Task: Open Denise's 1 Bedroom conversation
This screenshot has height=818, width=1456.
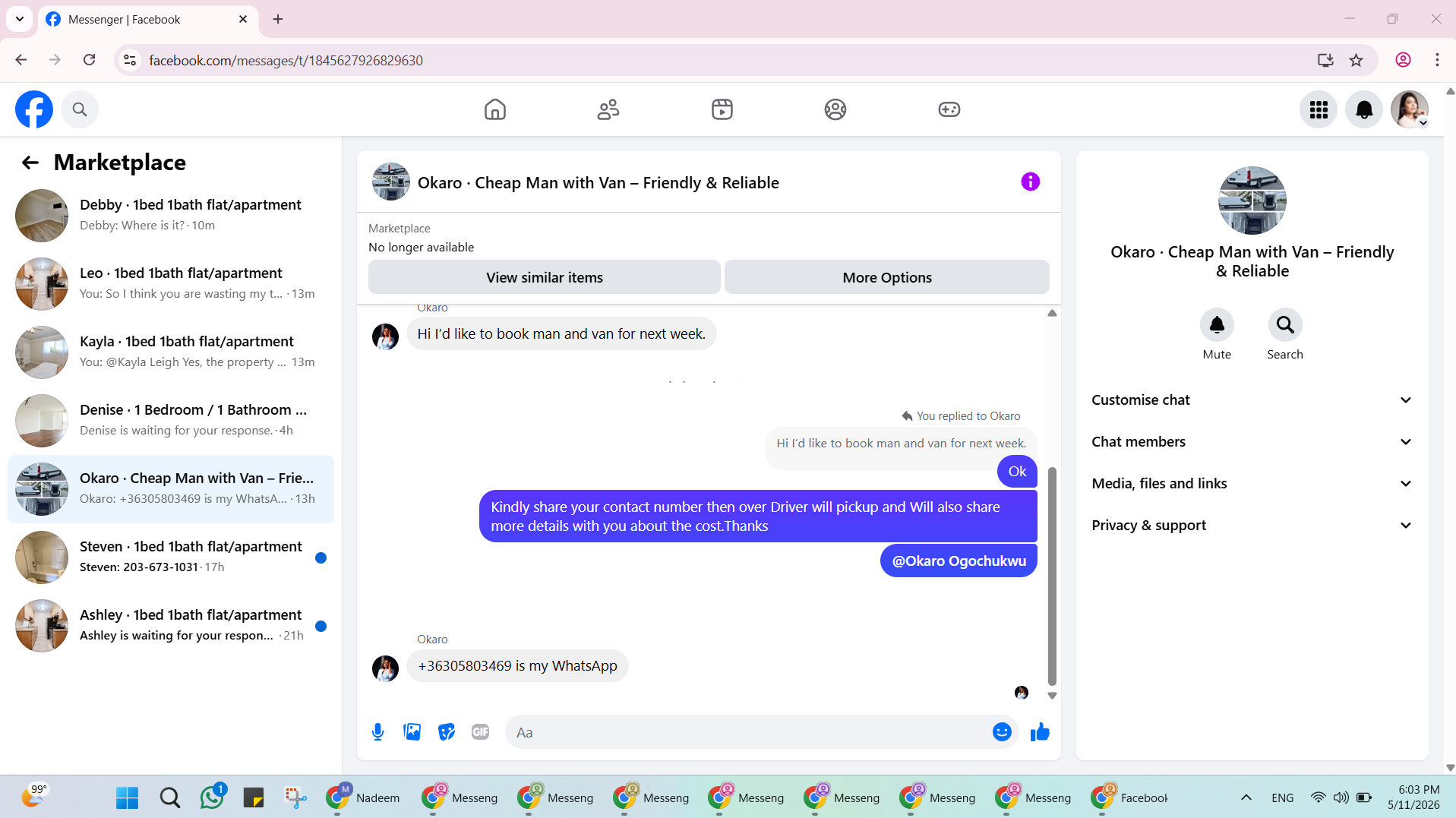Action: (171, 421)
